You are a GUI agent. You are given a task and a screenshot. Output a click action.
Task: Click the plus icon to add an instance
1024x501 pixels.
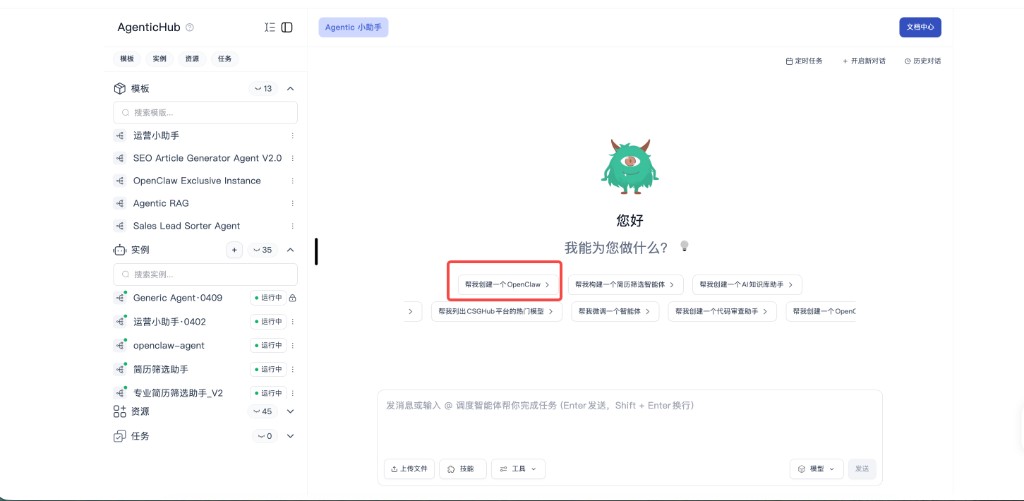tap(234, 250)
